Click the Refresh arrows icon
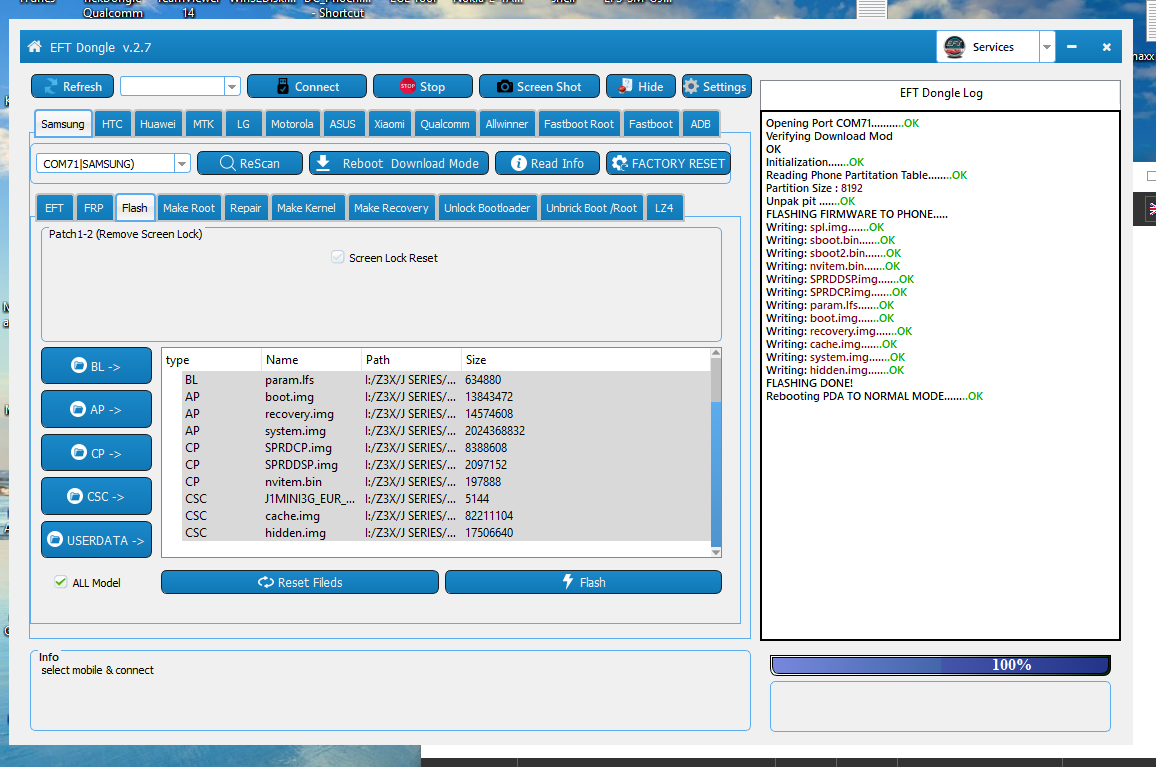 (49, 87)
